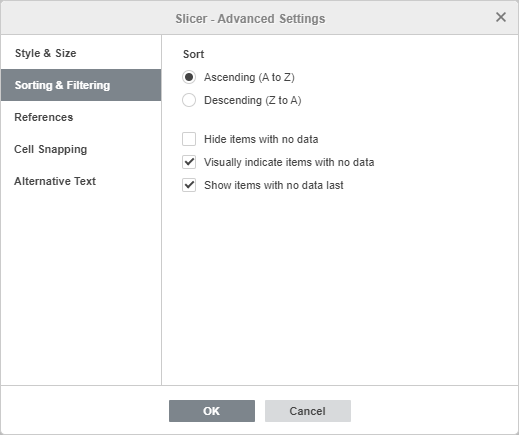Close the Slicer Advanced Settings dialog
Image resolution: width=519 pixels, height=435 pixels.
500,17
